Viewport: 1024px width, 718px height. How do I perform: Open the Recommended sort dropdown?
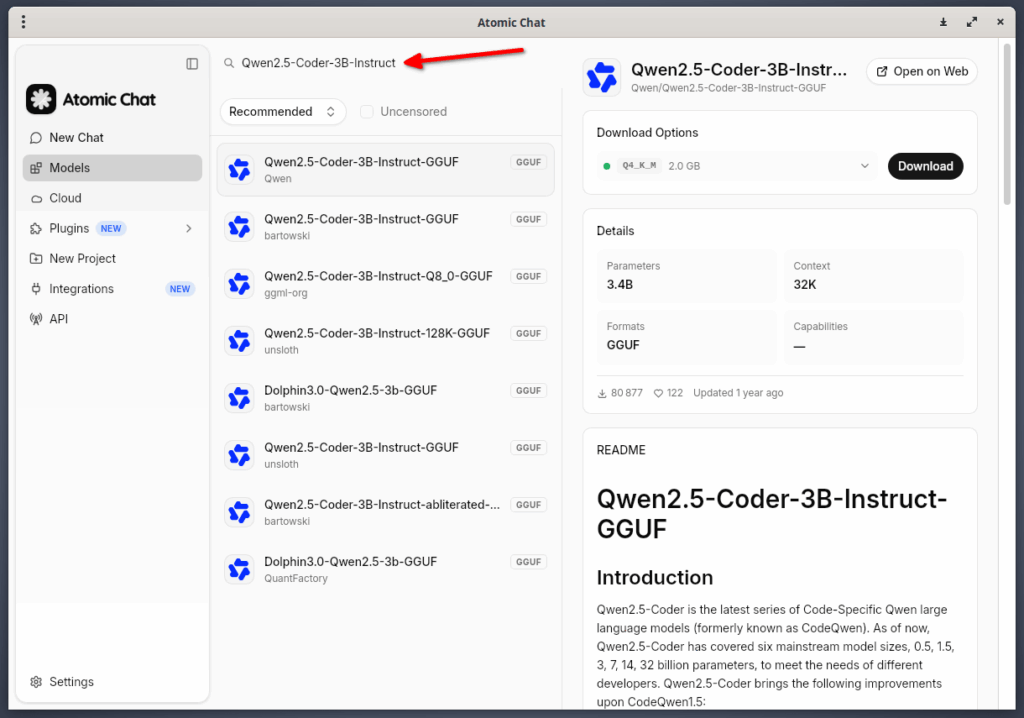[x=283, y=112]
